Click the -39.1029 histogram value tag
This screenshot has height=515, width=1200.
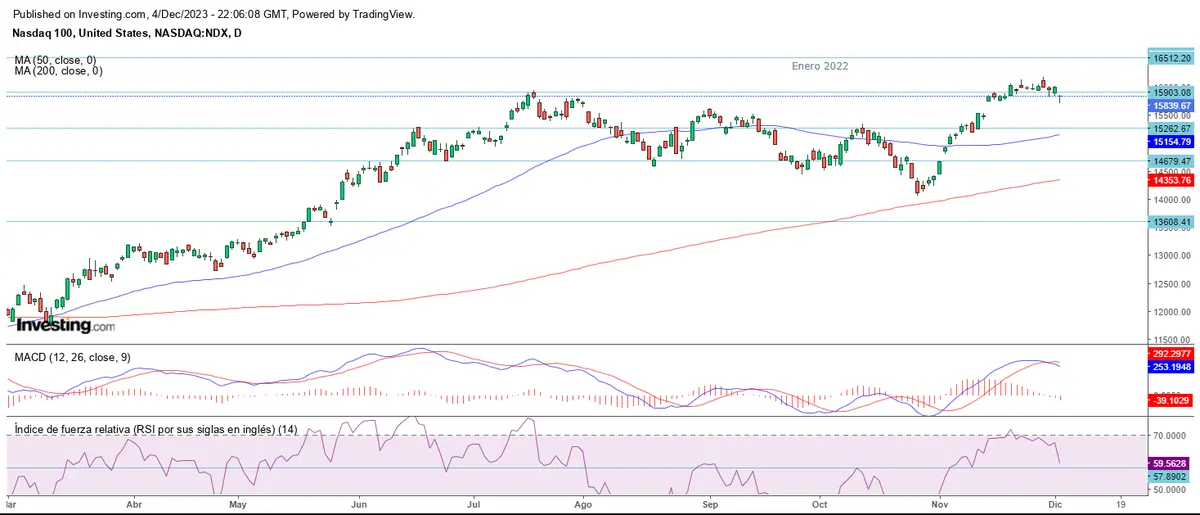pos(1171,399)
